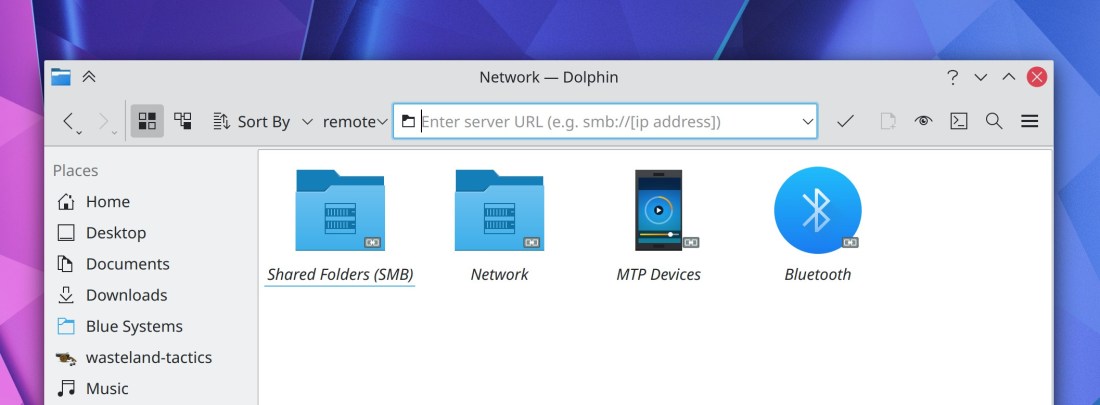Click the Search magnifier icon
The width and height of the screenshot is (1100, 405).
pos(994,121)
